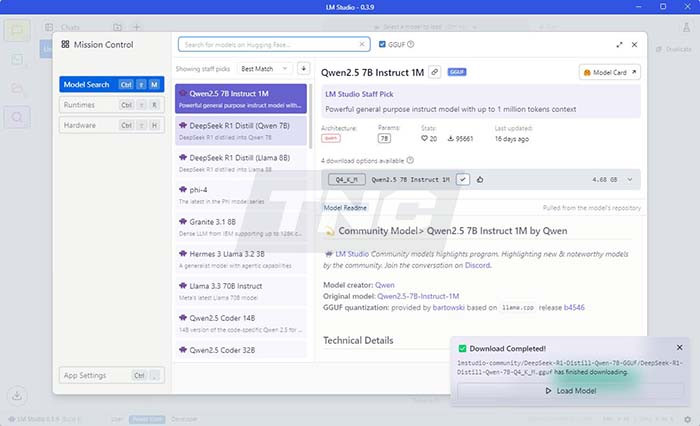Viewport: 700px width, 426px height.
Task: Open the Discord link
Action: [477, 265]
